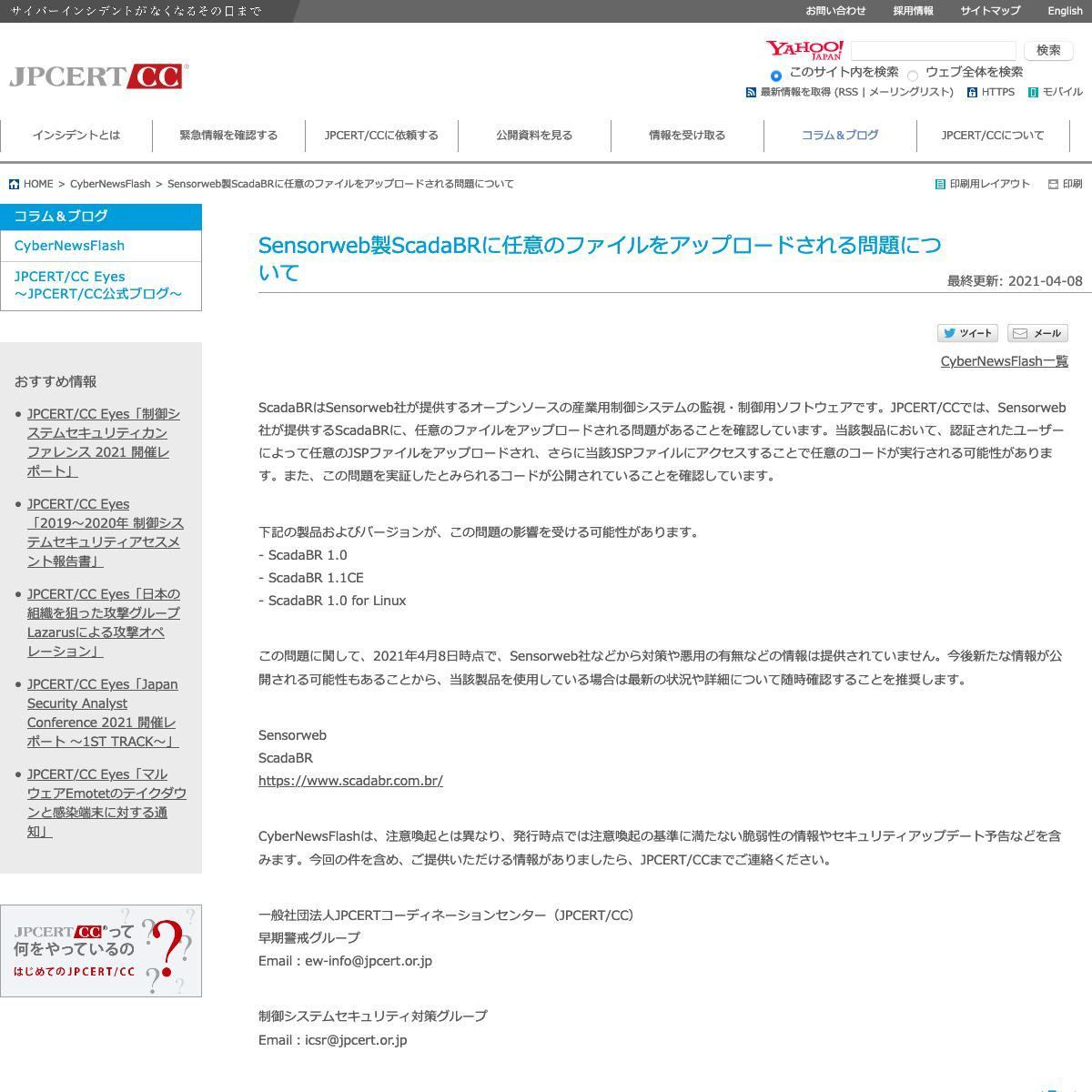Click おすすめ情報 heading text
This screenshot has width=1092, height=1092.
[x=56, y=382]
